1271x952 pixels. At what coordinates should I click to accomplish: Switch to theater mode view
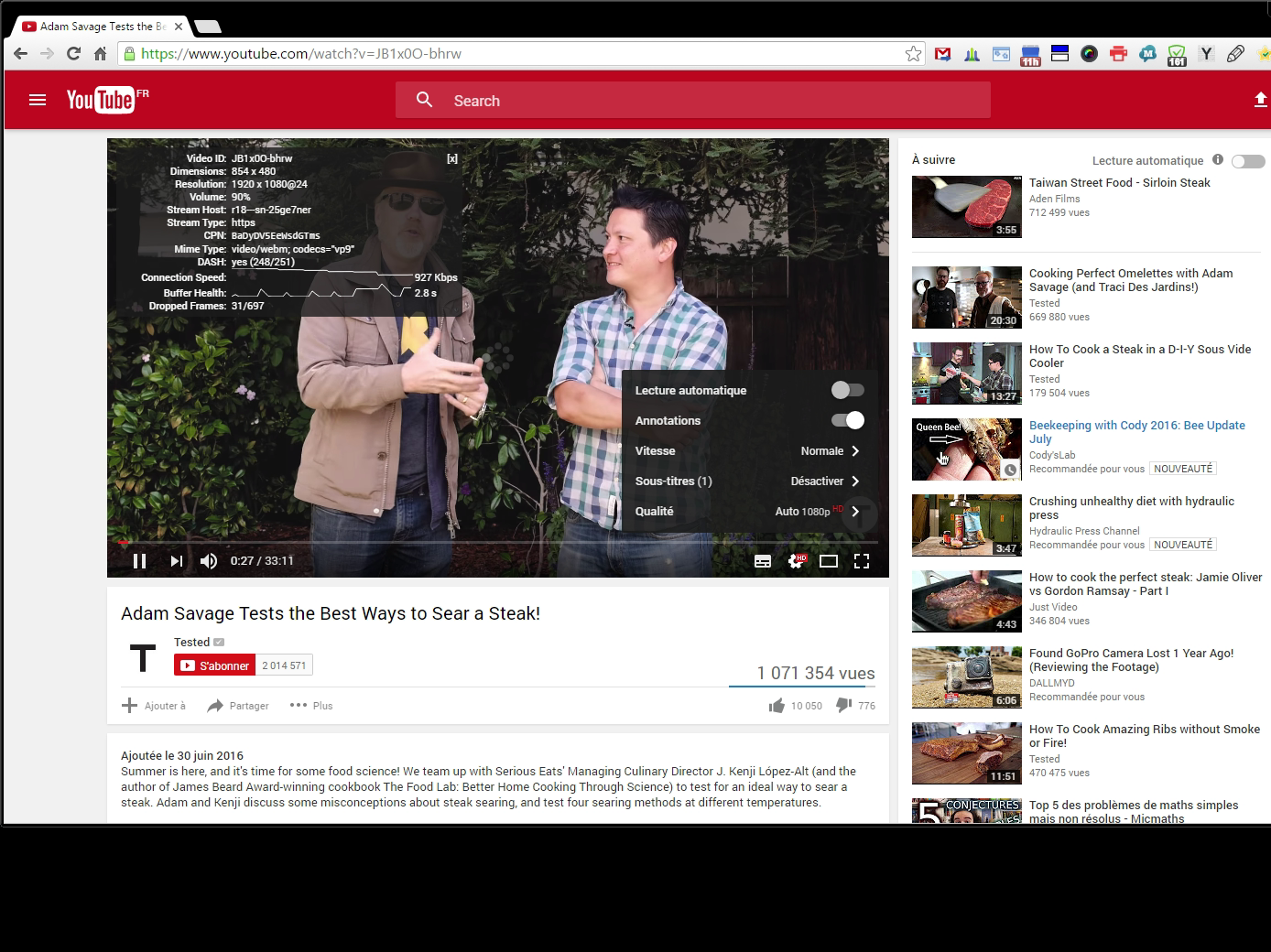(828, 561)
